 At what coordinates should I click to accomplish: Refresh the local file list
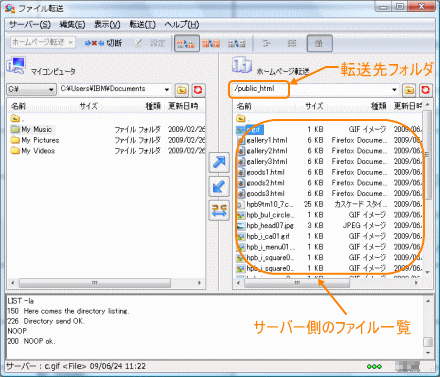click(198, 90)
